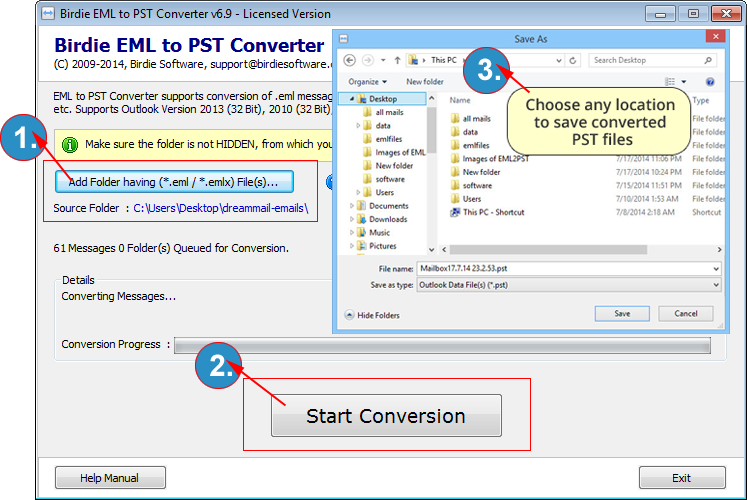Viewport: 747px width, 500px height.
Task: Select 'all mails' in the navigation tree
Action: click(389, 112)
